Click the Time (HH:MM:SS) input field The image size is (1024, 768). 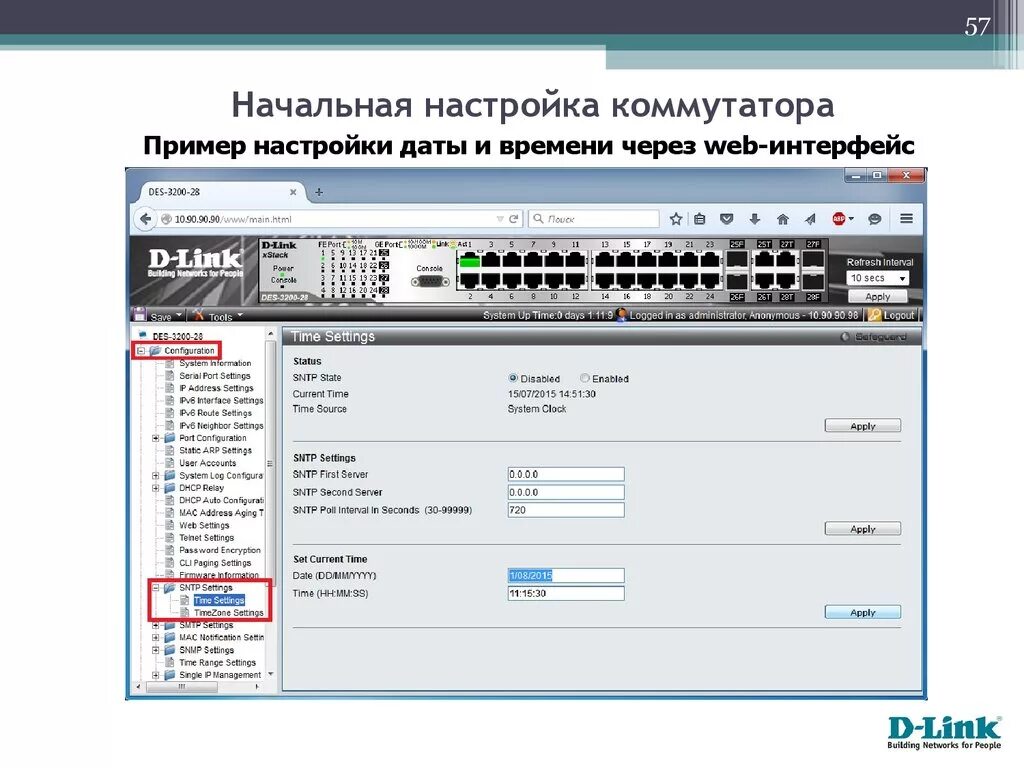[x=566, y=594]
